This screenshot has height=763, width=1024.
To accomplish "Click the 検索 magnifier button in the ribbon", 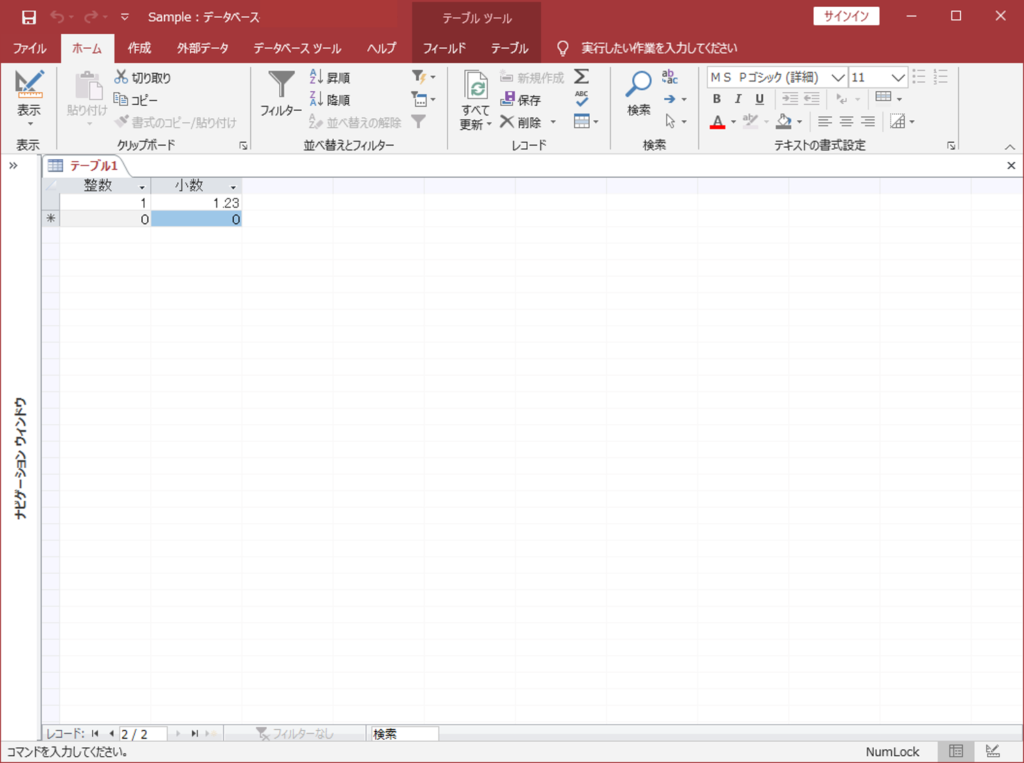I will coord(639,94).
